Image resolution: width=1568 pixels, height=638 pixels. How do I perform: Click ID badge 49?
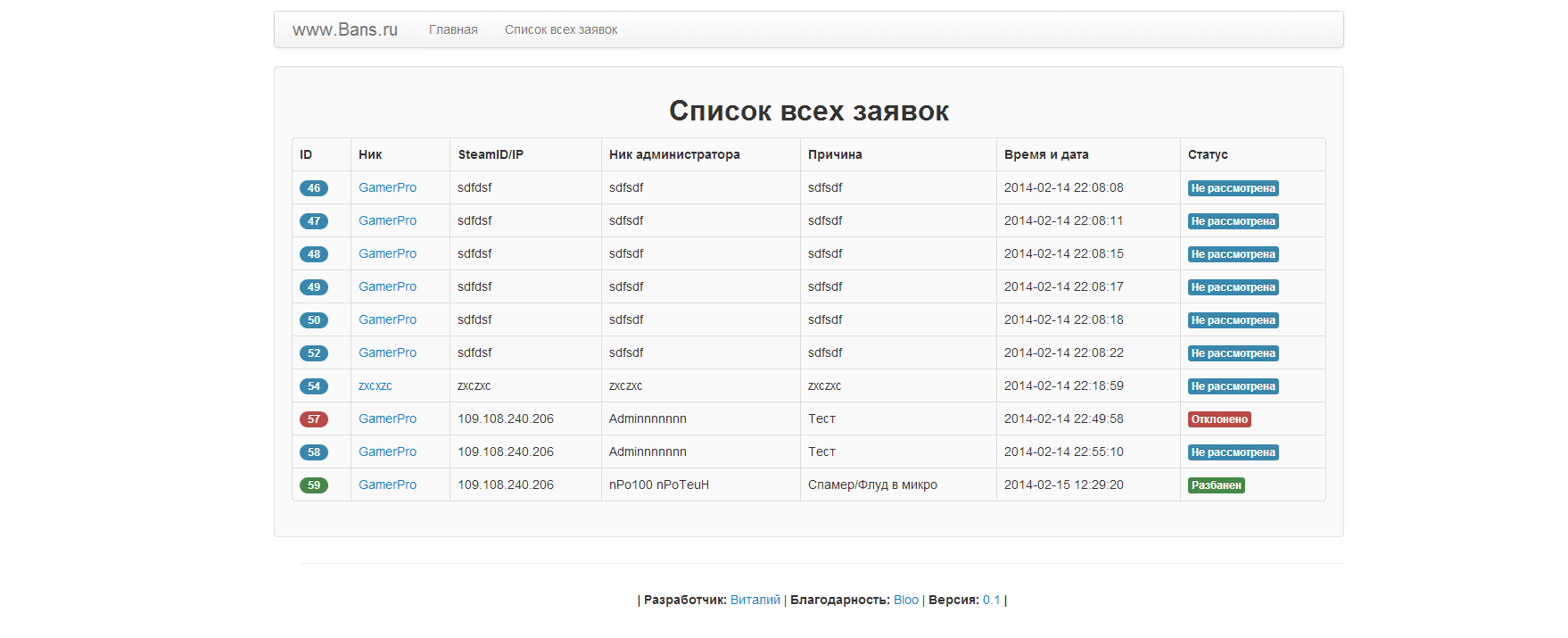(x=314, y=287)
